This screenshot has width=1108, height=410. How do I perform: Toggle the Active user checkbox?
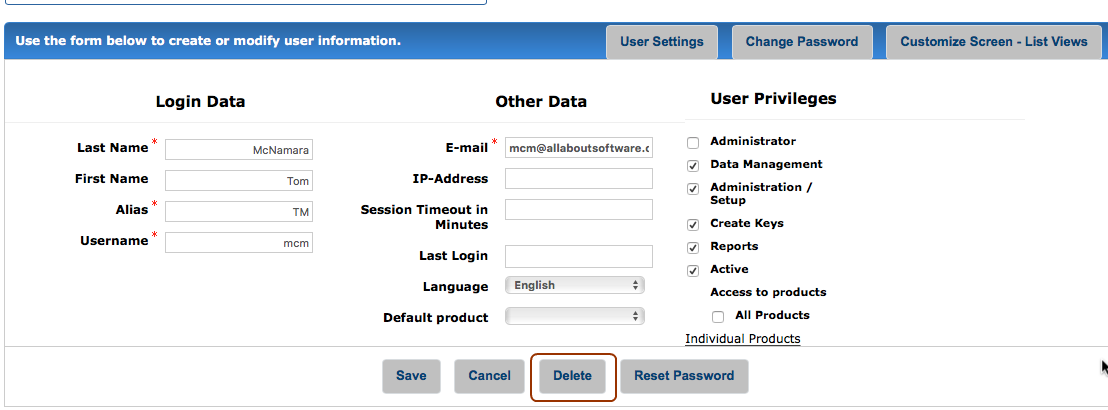click(693, 271)
